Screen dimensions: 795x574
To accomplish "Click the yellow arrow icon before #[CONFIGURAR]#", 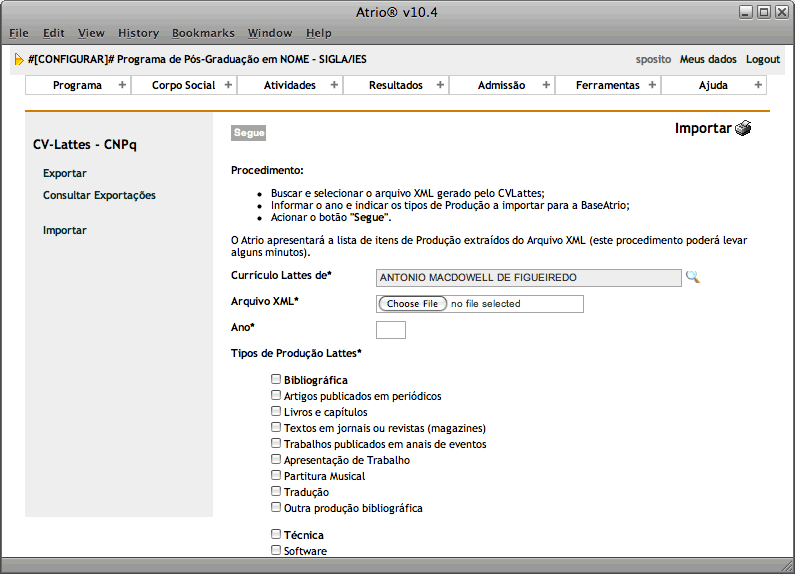I will [19, 60].
